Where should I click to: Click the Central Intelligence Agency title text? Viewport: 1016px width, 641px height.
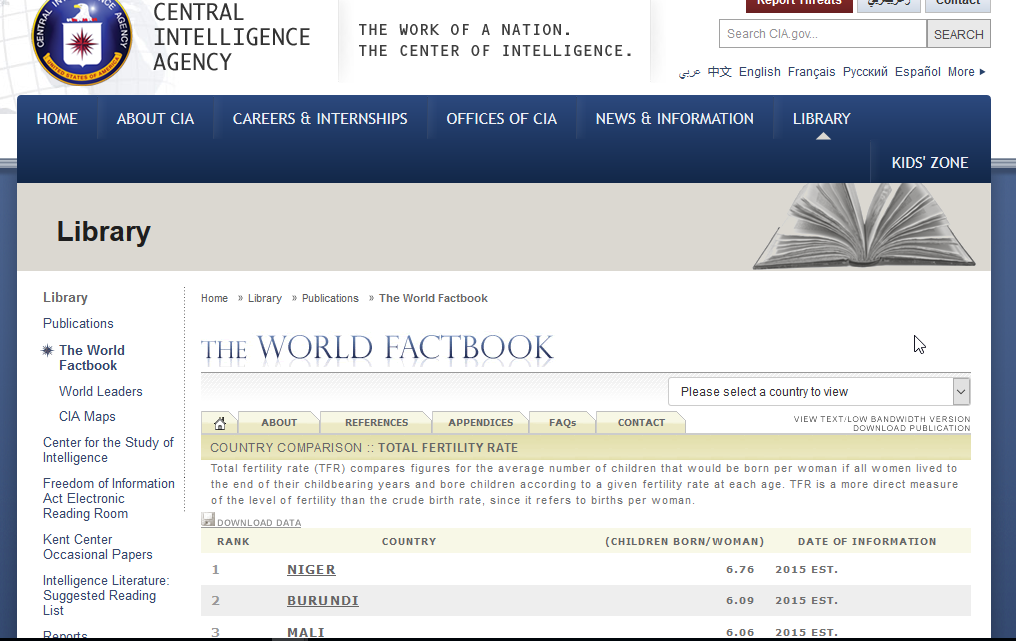coord(232,37)
